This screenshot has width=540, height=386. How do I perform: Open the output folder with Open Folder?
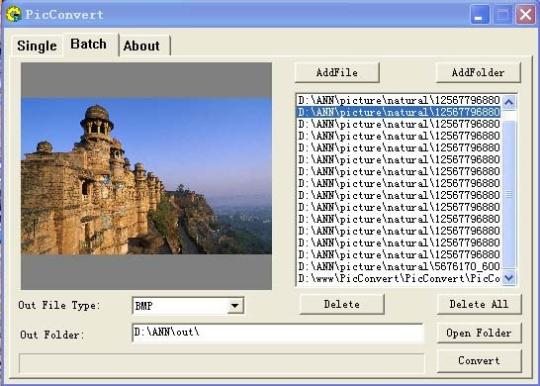pyautogui.click(x=479, y=333)
